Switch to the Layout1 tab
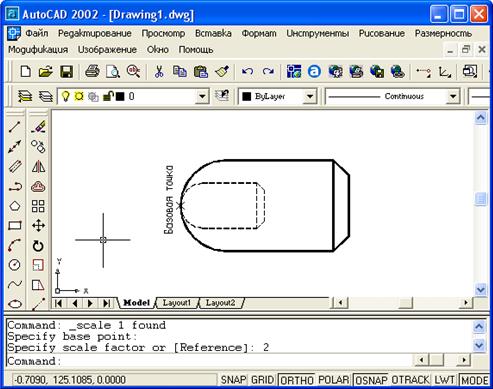493x389 pixels. pos(177,303)
